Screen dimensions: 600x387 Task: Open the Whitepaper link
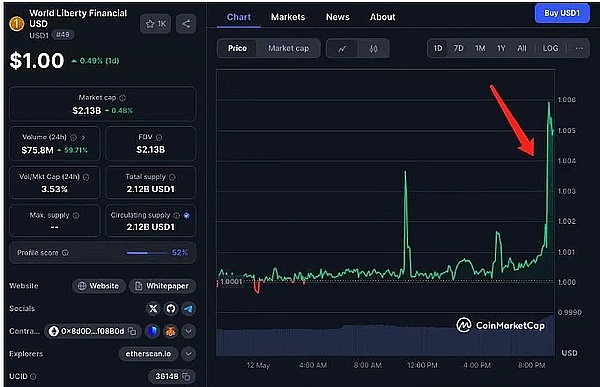(162, 286)
